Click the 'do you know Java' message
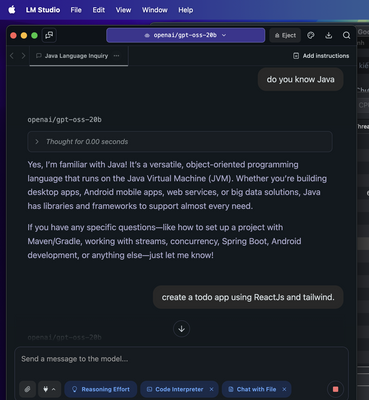 tap(301, 79)
